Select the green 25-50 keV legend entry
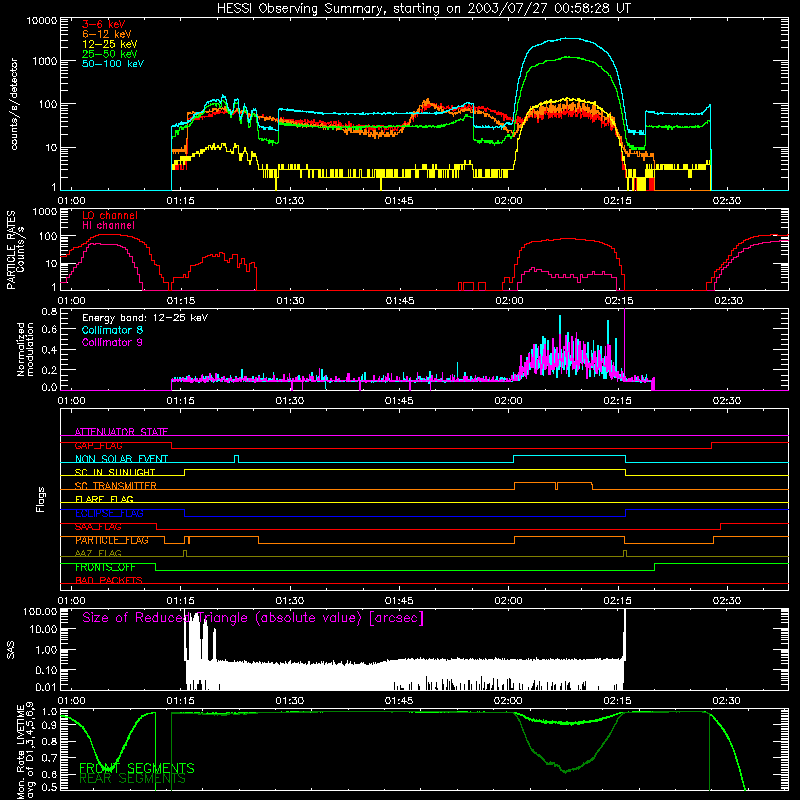Viewport: 800px width, 800px height. pos(109,54)
